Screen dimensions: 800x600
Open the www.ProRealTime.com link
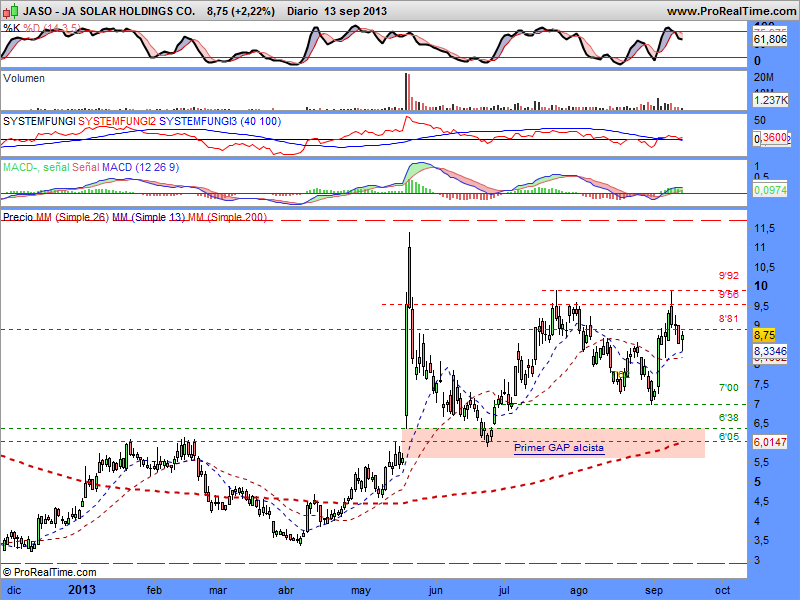click(732, 11)
